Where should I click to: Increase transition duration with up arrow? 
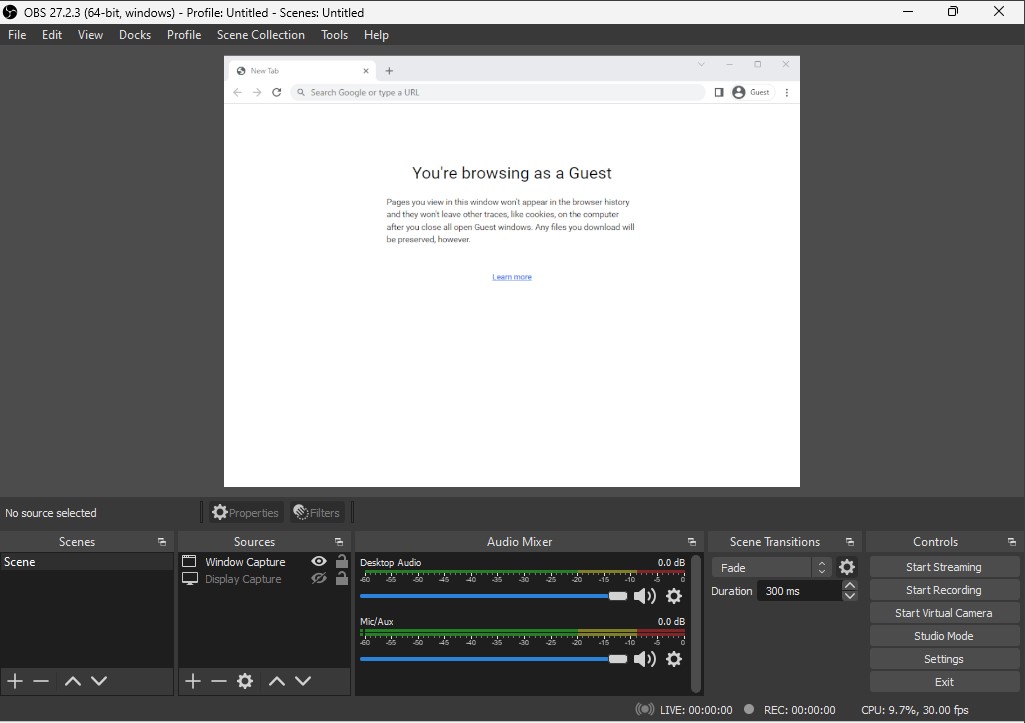[850, 585]
